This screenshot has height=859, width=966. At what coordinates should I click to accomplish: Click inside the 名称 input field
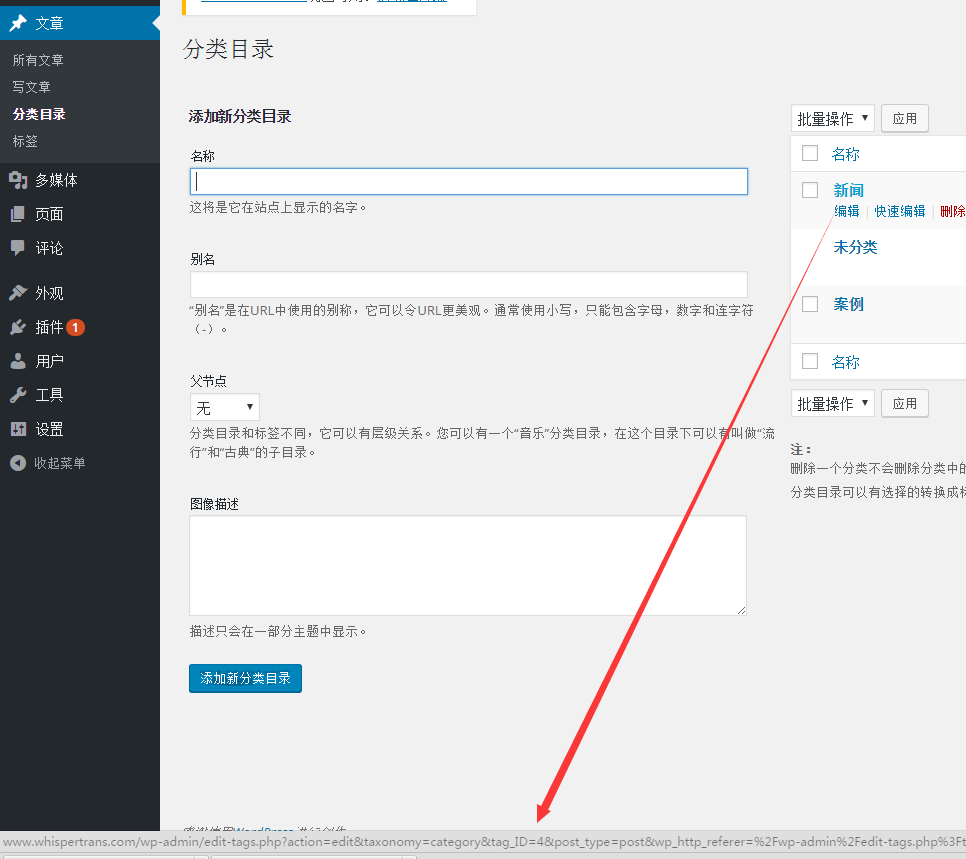[468, 181]
